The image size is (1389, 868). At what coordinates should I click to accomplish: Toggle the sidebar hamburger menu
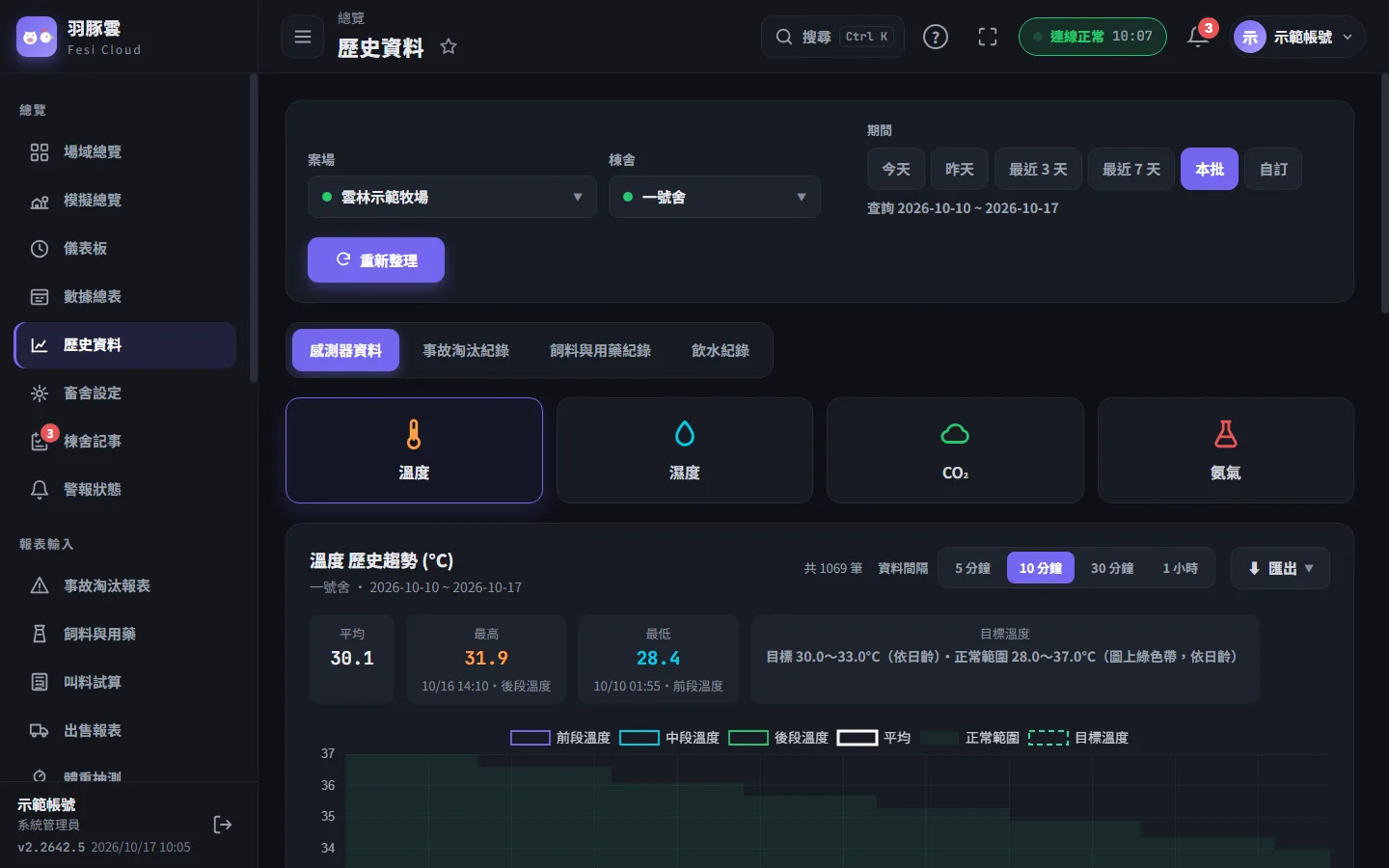(x=303, y=37)
